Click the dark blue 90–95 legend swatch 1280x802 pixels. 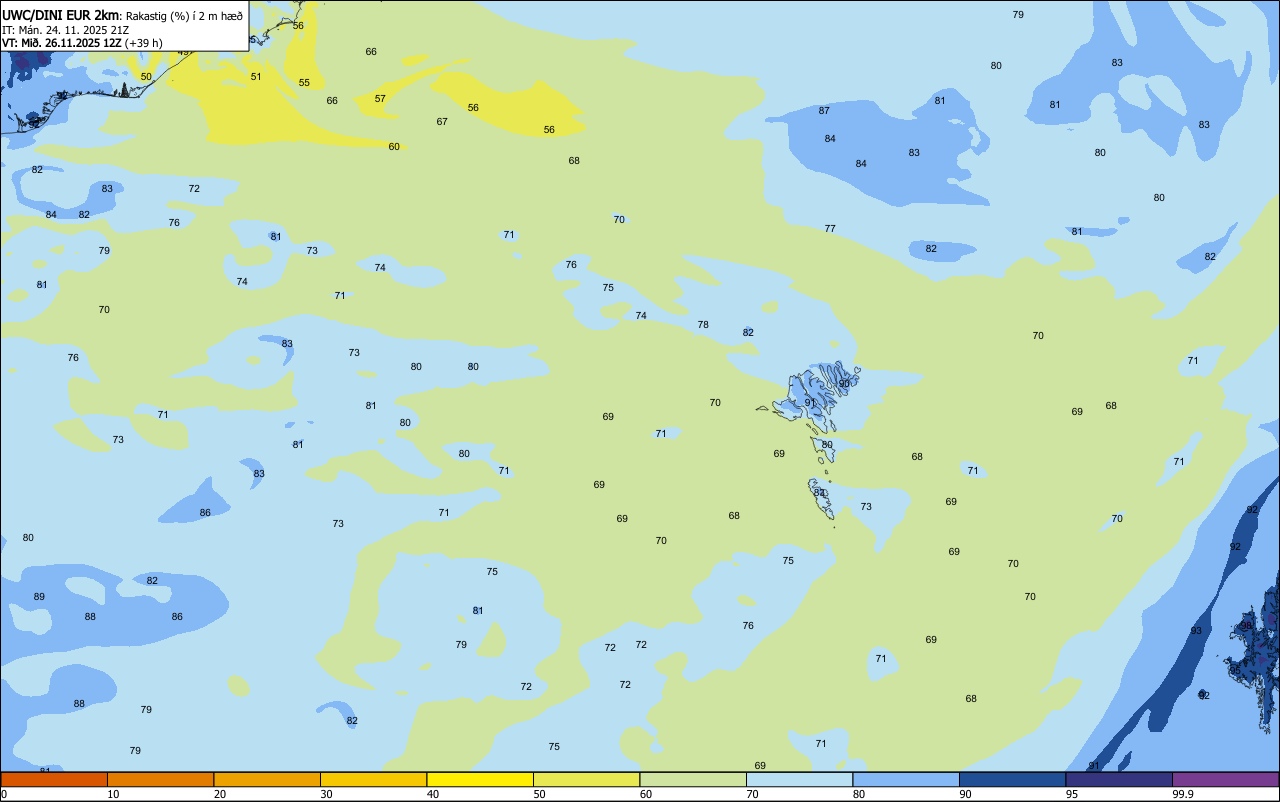[x=1012, y=779]
